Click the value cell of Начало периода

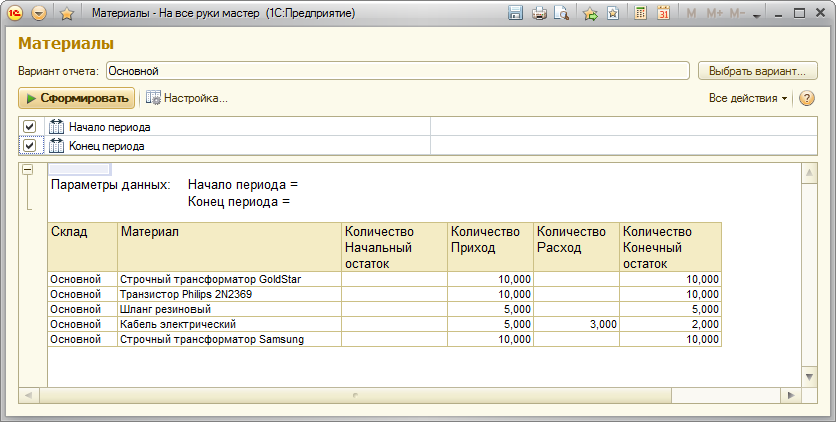point(623,127)
